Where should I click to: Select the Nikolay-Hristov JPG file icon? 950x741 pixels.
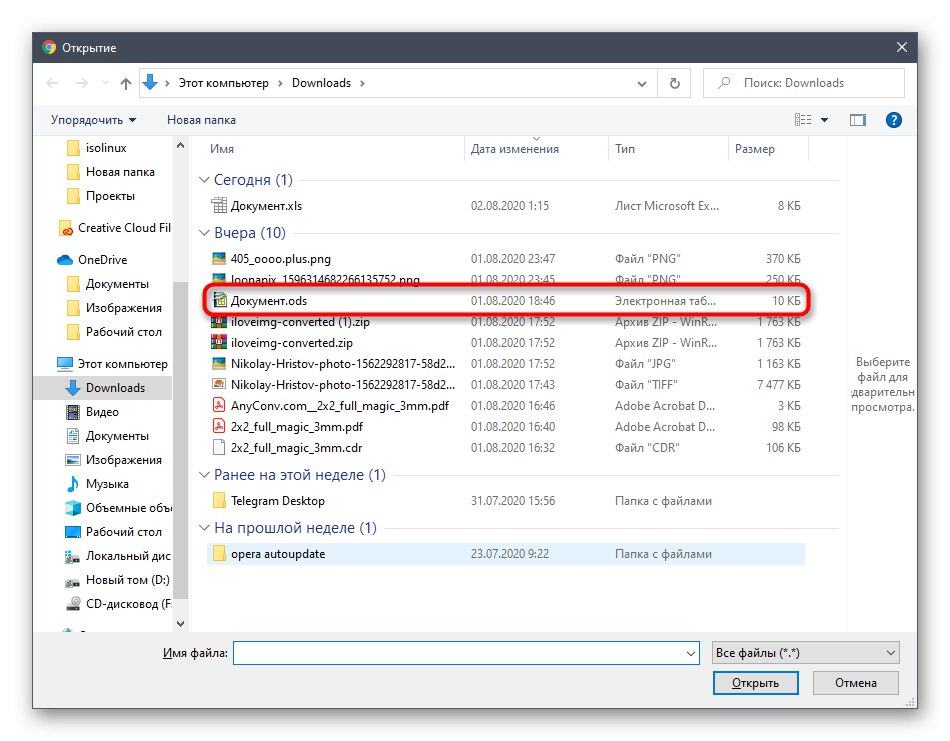[x=219, y=364]
